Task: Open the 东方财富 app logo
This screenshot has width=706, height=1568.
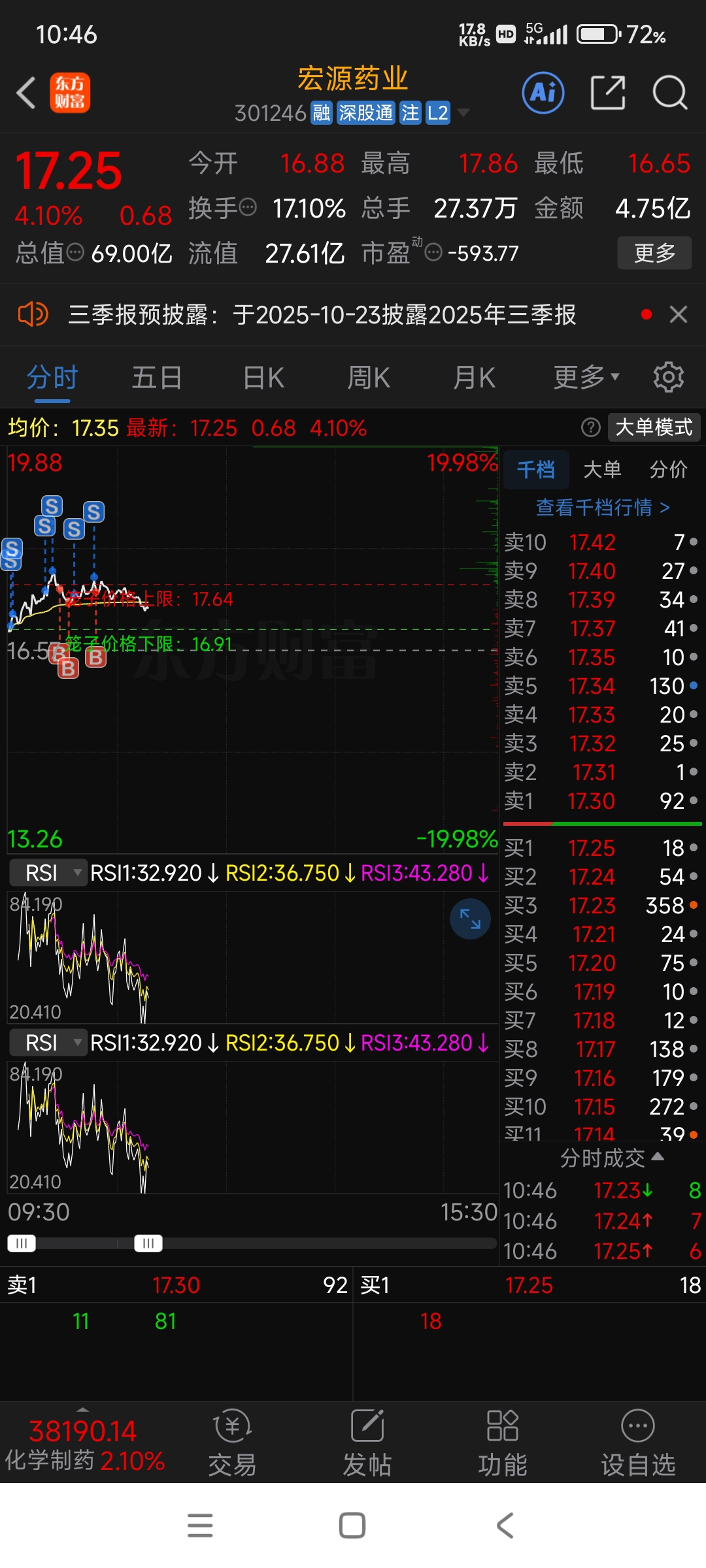Action: [x=70, y=93]
